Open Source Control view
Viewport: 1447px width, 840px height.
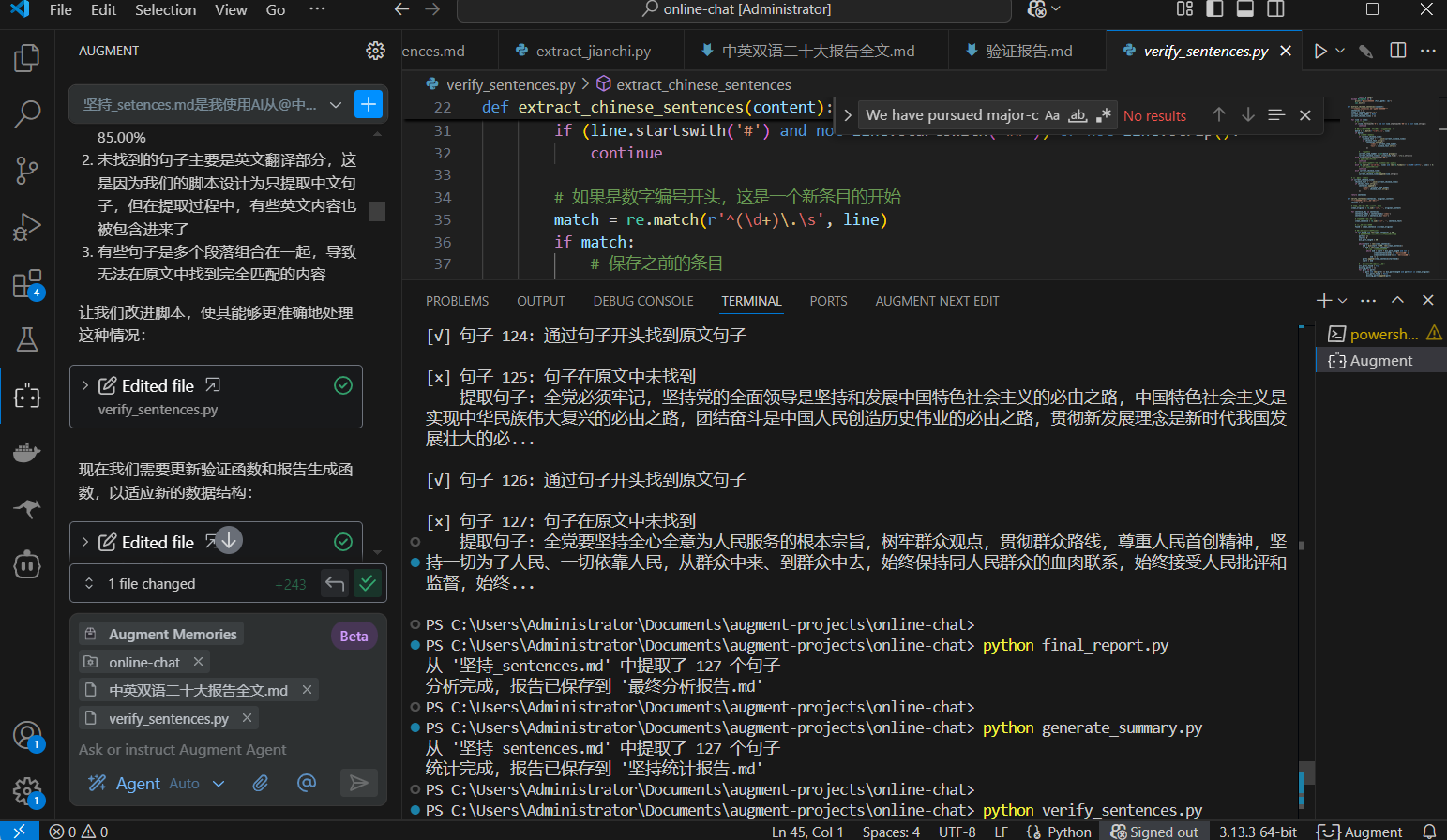coord(26,171)
